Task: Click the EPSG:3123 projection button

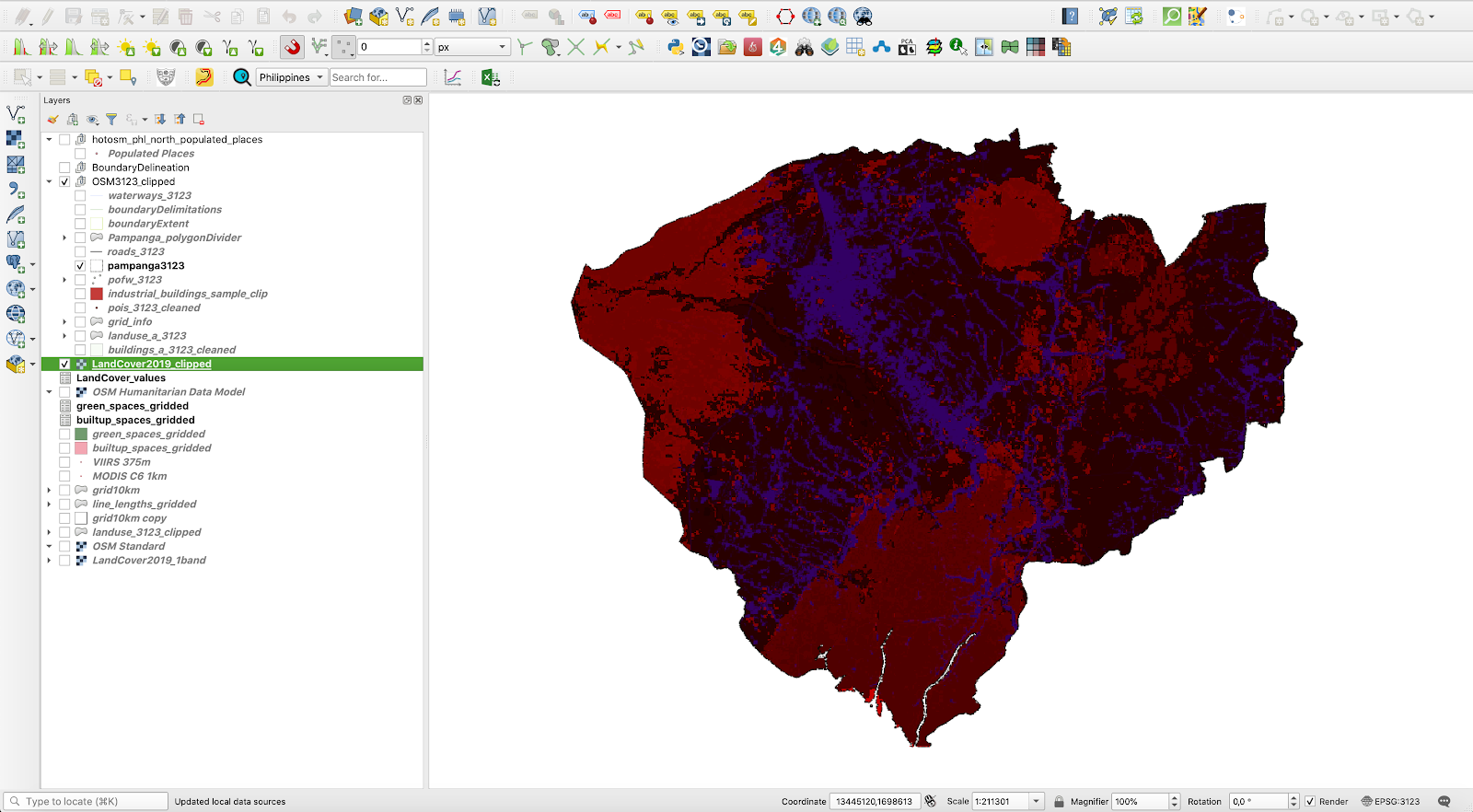Action: 1390,802
